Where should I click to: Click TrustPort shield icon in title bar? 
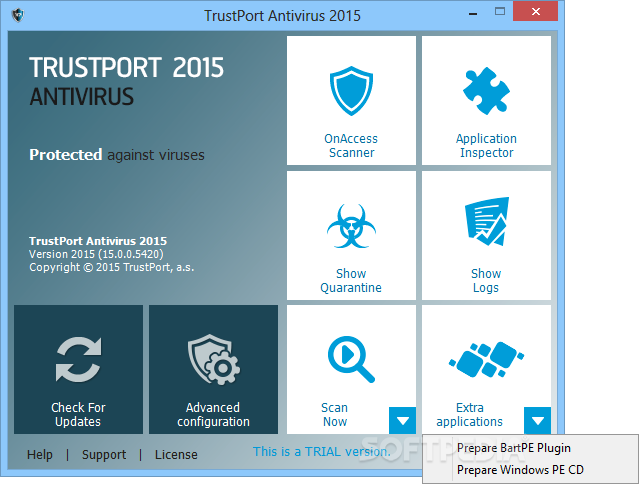[18, 15]
